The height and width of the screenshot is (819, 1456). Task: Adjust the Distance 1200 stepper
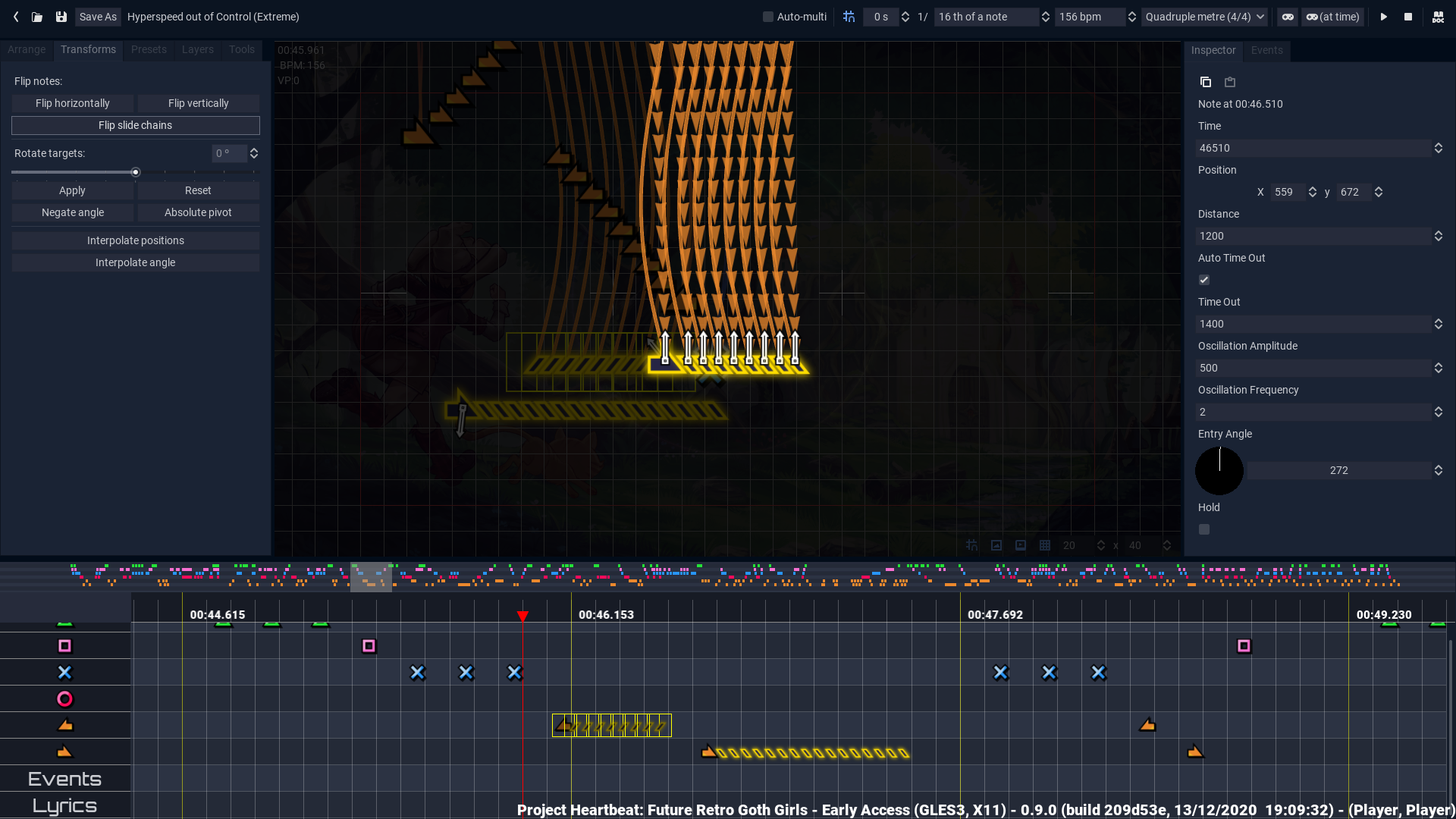tap(1439, 236)
